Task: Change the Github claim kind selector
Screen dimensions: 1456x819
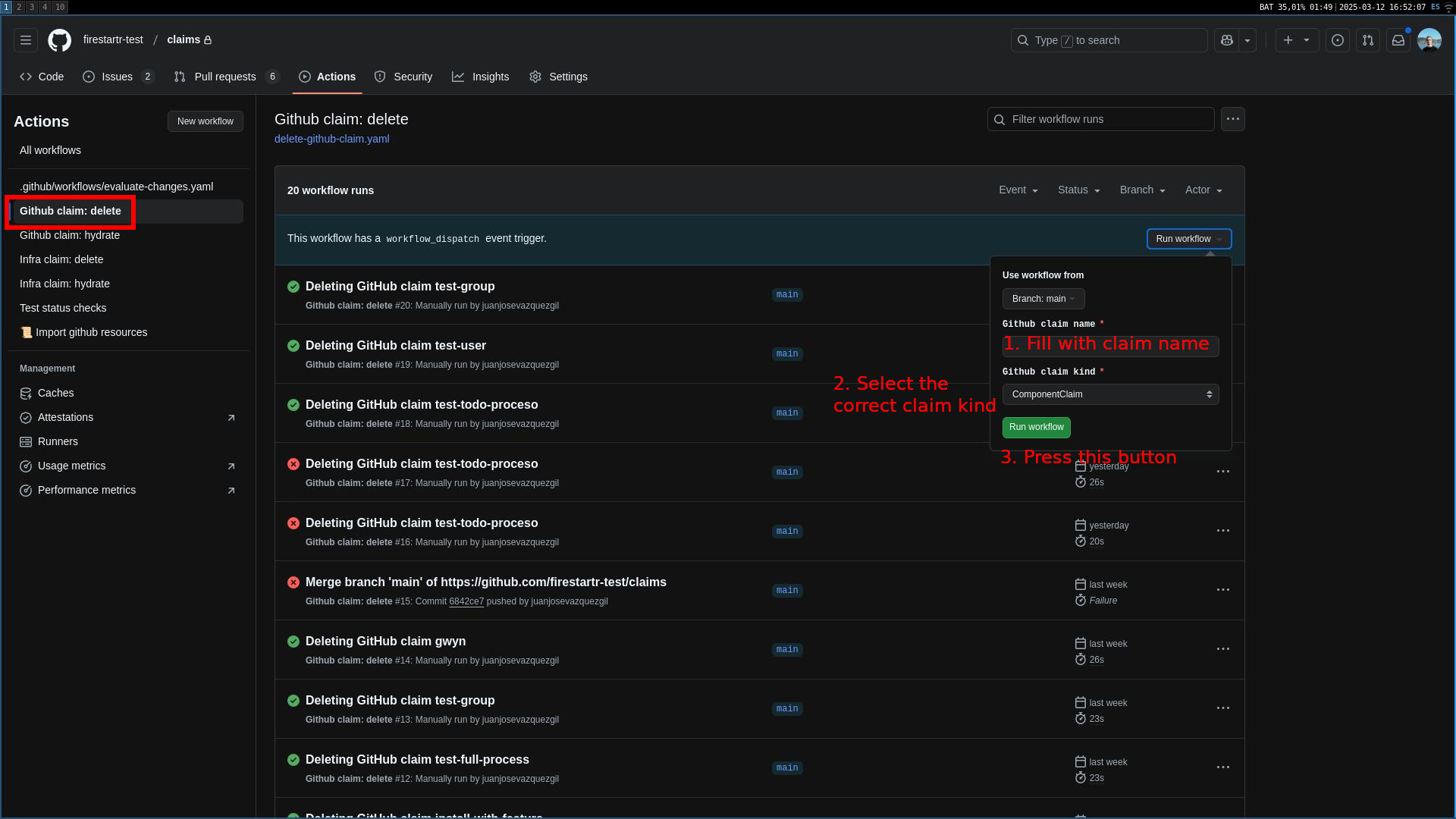Action: point(1109,394)
